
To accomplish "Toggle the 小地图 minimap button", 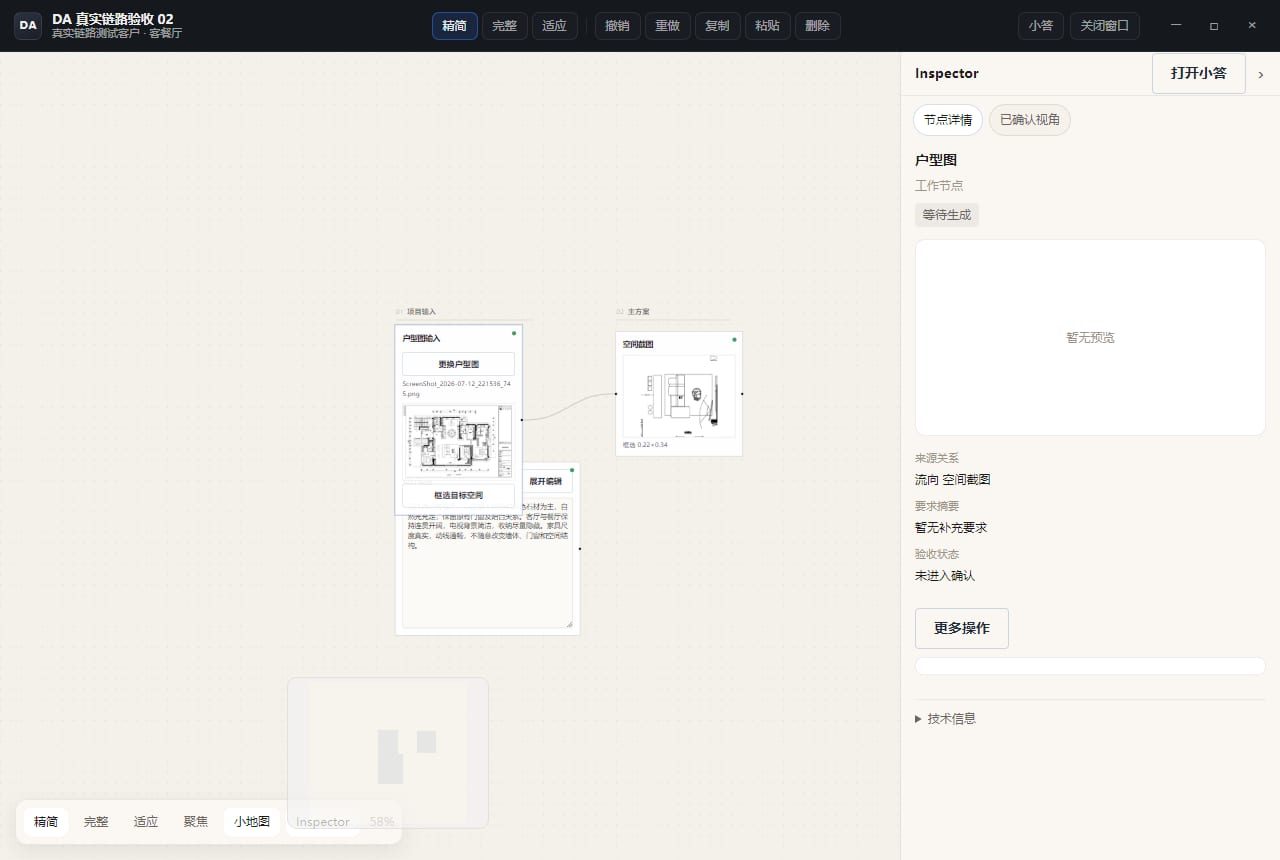I will pos(252,822).
